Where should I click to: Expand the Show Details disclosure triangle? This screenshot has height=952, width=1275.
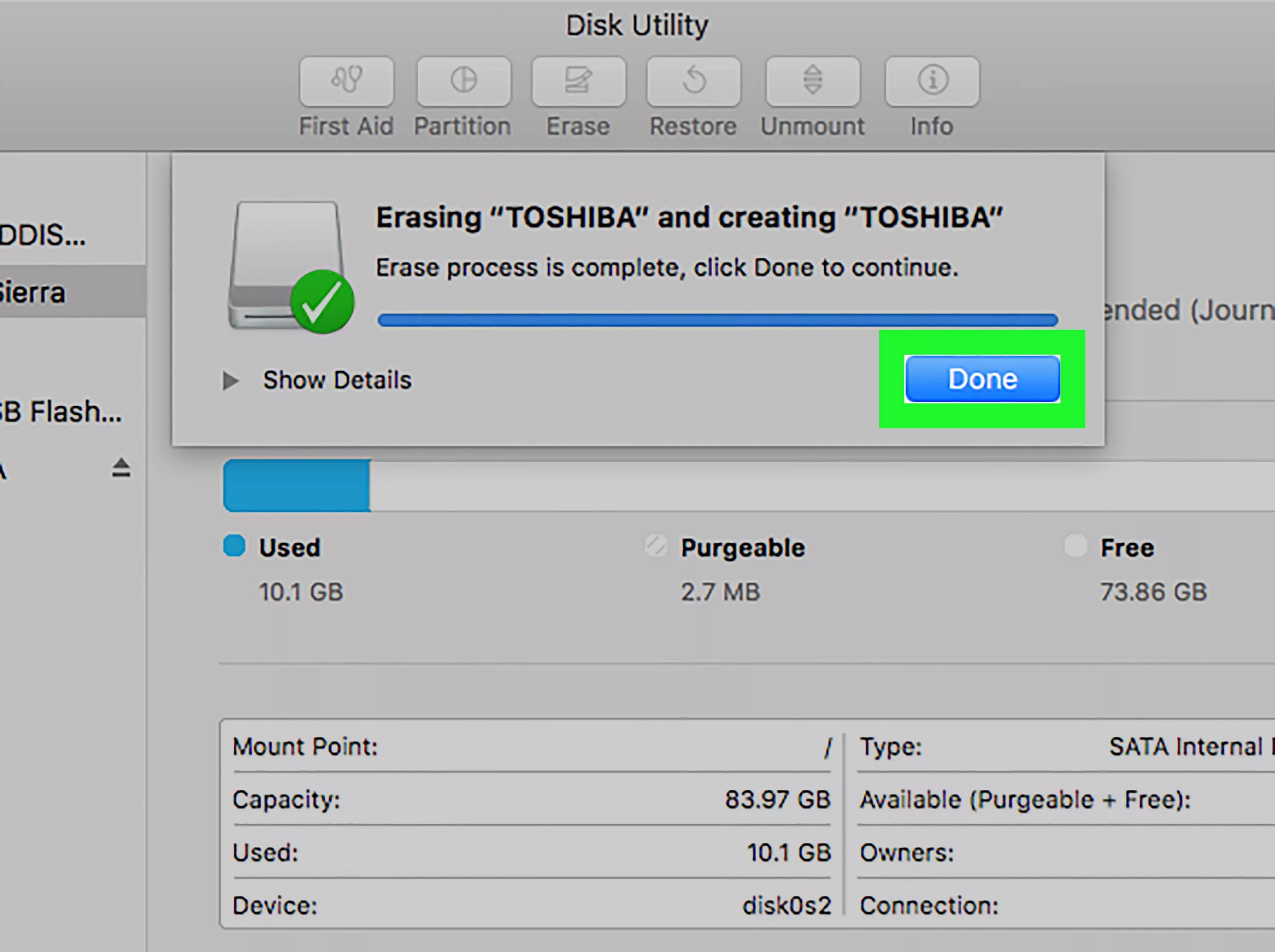click(230, 380)
